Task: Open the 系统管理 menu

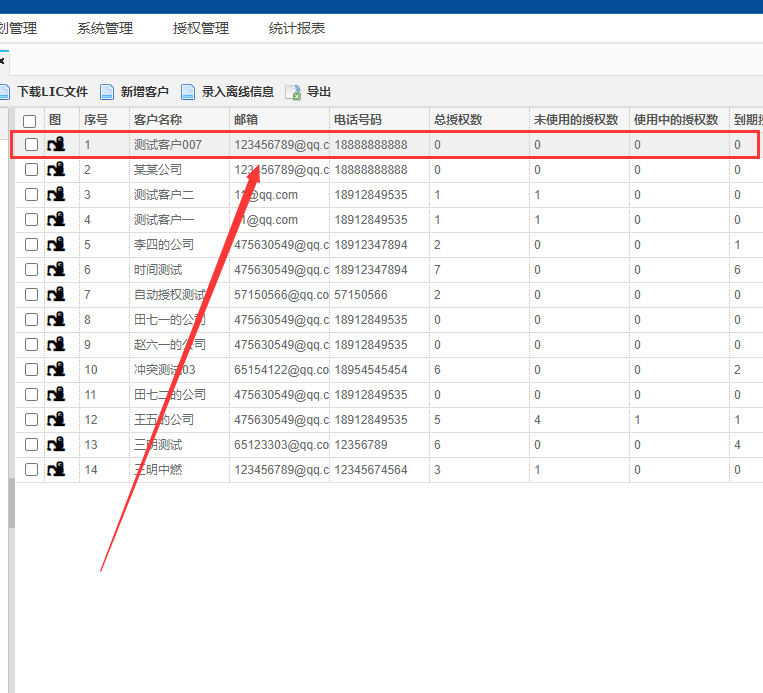Action: [x=105, y=28]
